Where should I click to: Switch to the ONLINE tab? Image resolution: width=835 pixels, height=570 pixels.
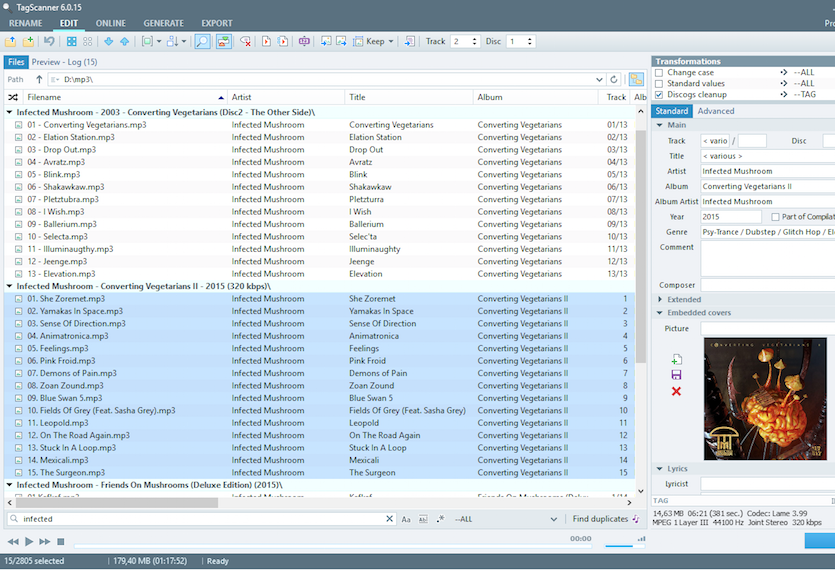(x=111, y=23)
